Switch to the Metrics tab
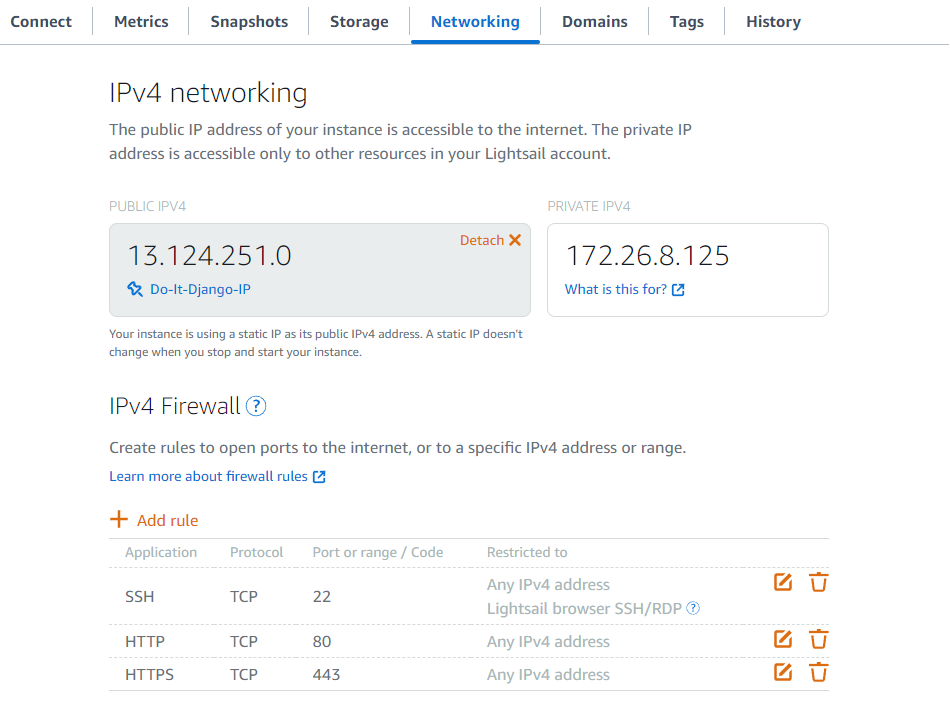This screenshot has height=708, width=950. pos(141,22)
